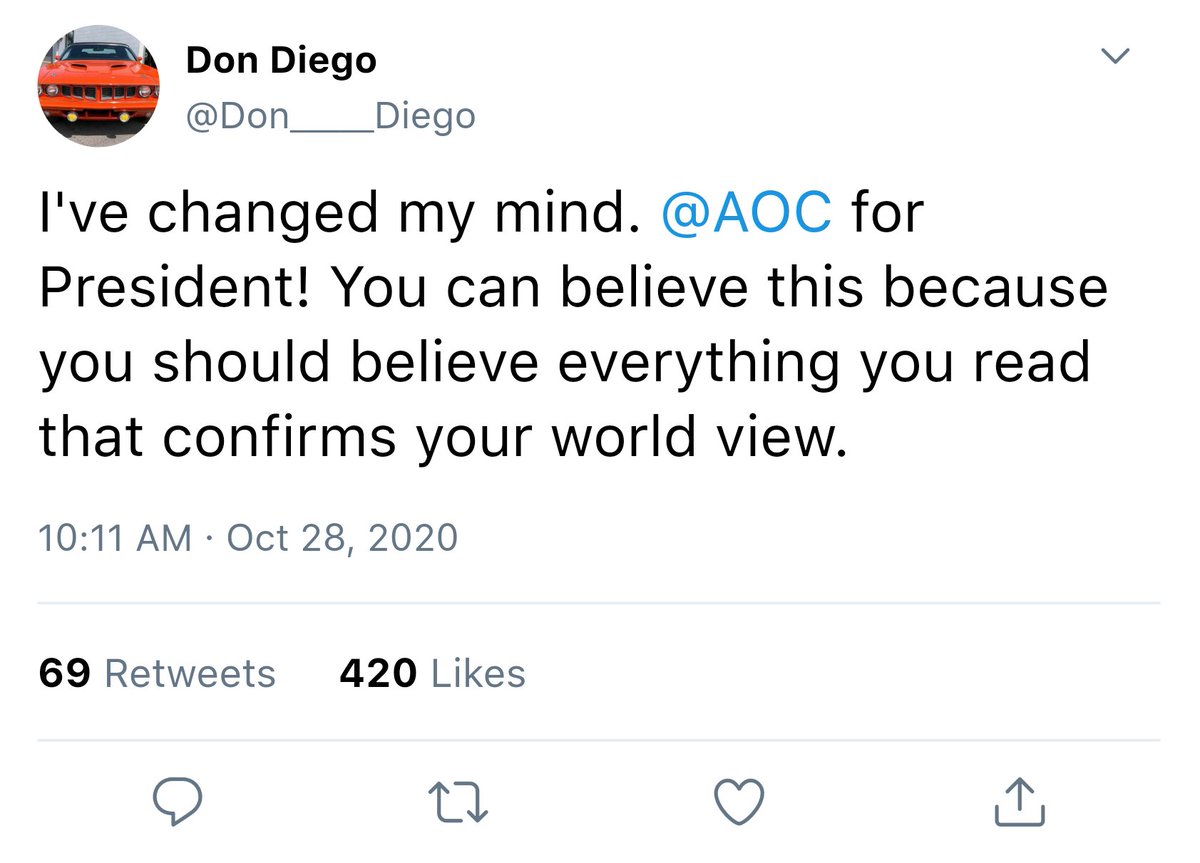Image resolution: width=1200 pixels, height=863 pixels.
Task: Retweet the post with the retweet arrows icon
Action: tap(459, 802)
